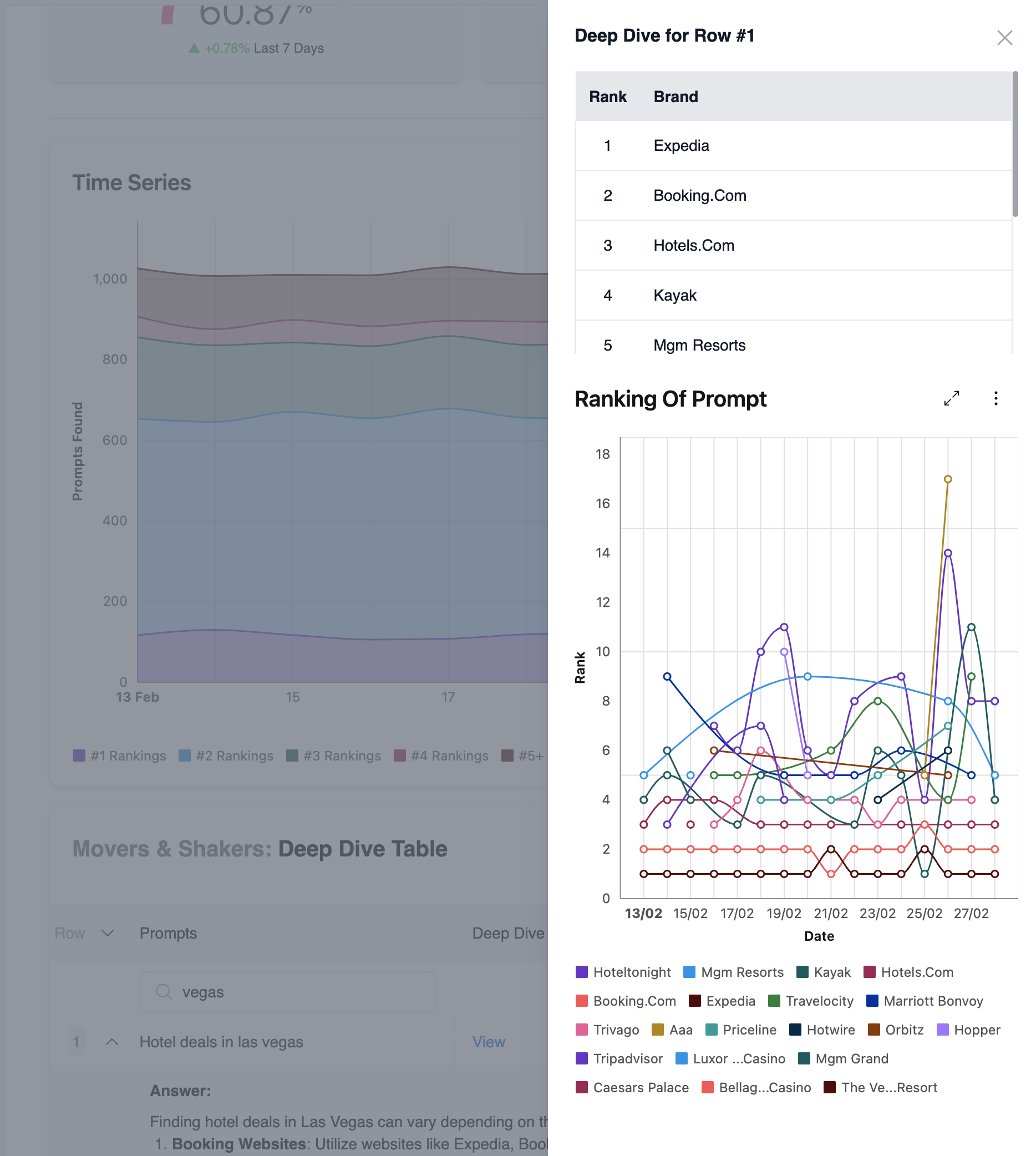
Task: Toggle Hotels.Com legend series
Action: click(908, 972)
